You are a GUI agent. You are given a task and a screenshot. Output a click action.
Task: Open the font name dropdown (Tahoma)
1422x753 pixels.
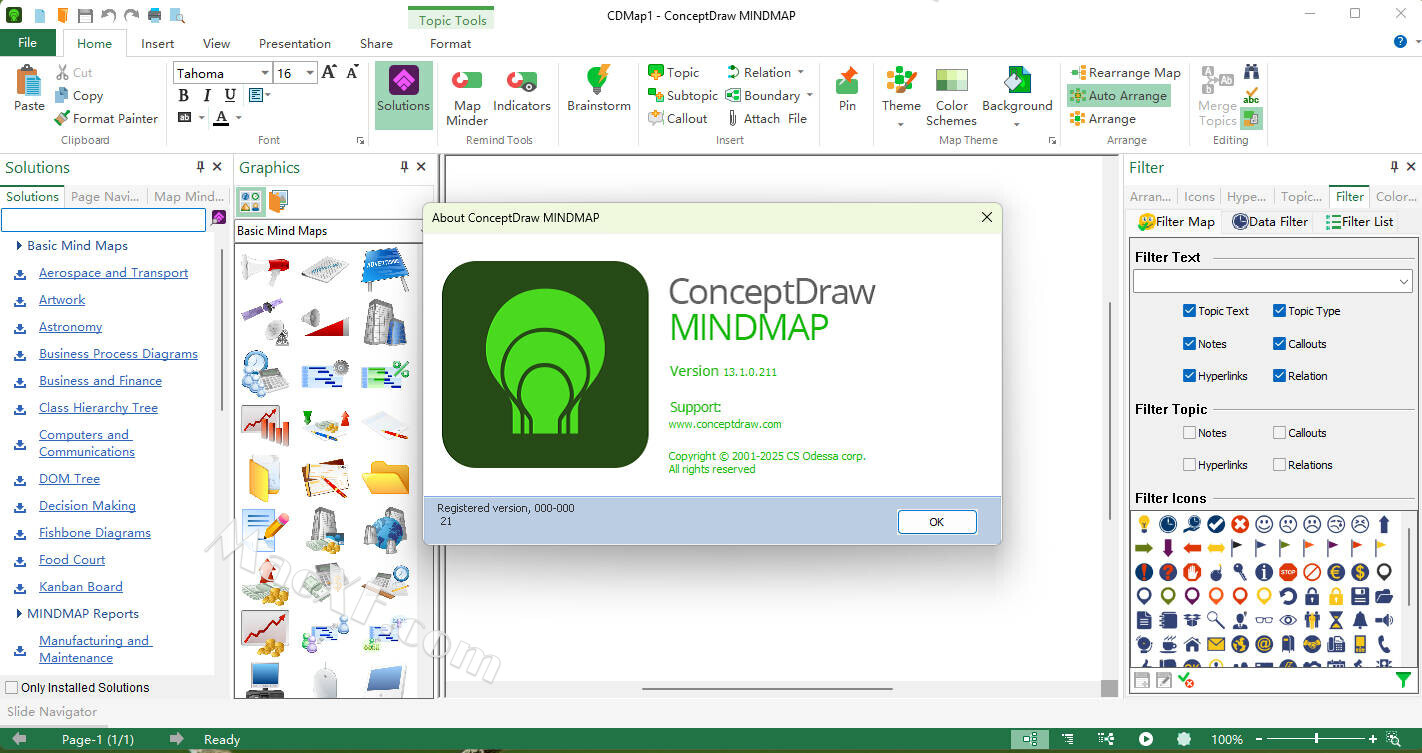[x=265, y=73]
